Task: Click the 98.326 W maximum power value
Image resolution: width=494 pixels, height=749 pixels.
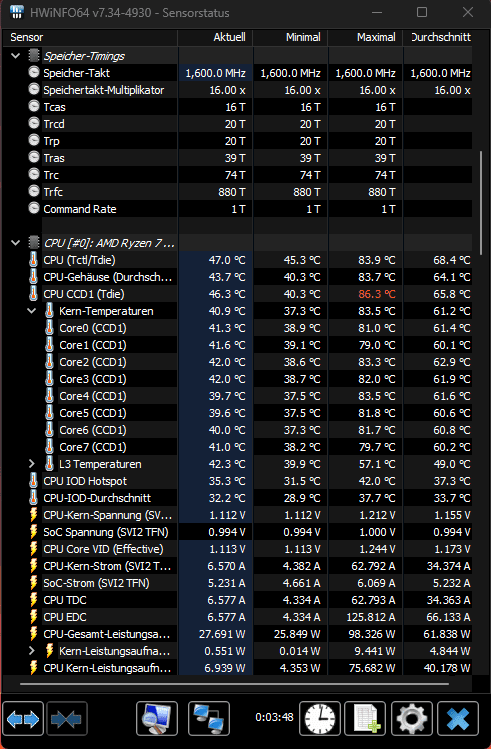Action: tap(373, 634)
